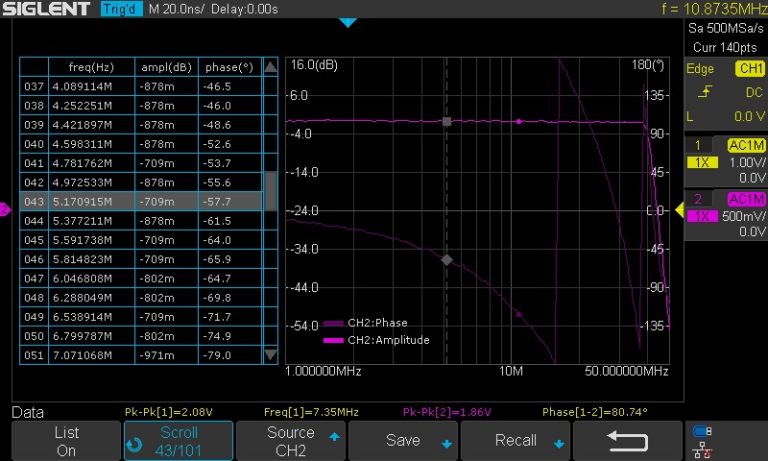Click the gray square cursor on amplitude curve
This screenshot has width=768, height=461.
click(x=447, y=121)
